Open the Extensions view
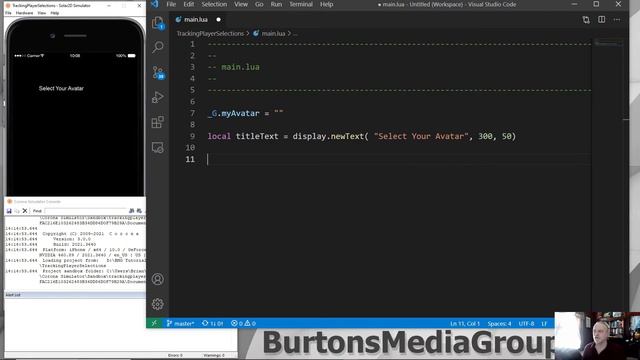Screen dimensions: 640x360 (158, 122)
